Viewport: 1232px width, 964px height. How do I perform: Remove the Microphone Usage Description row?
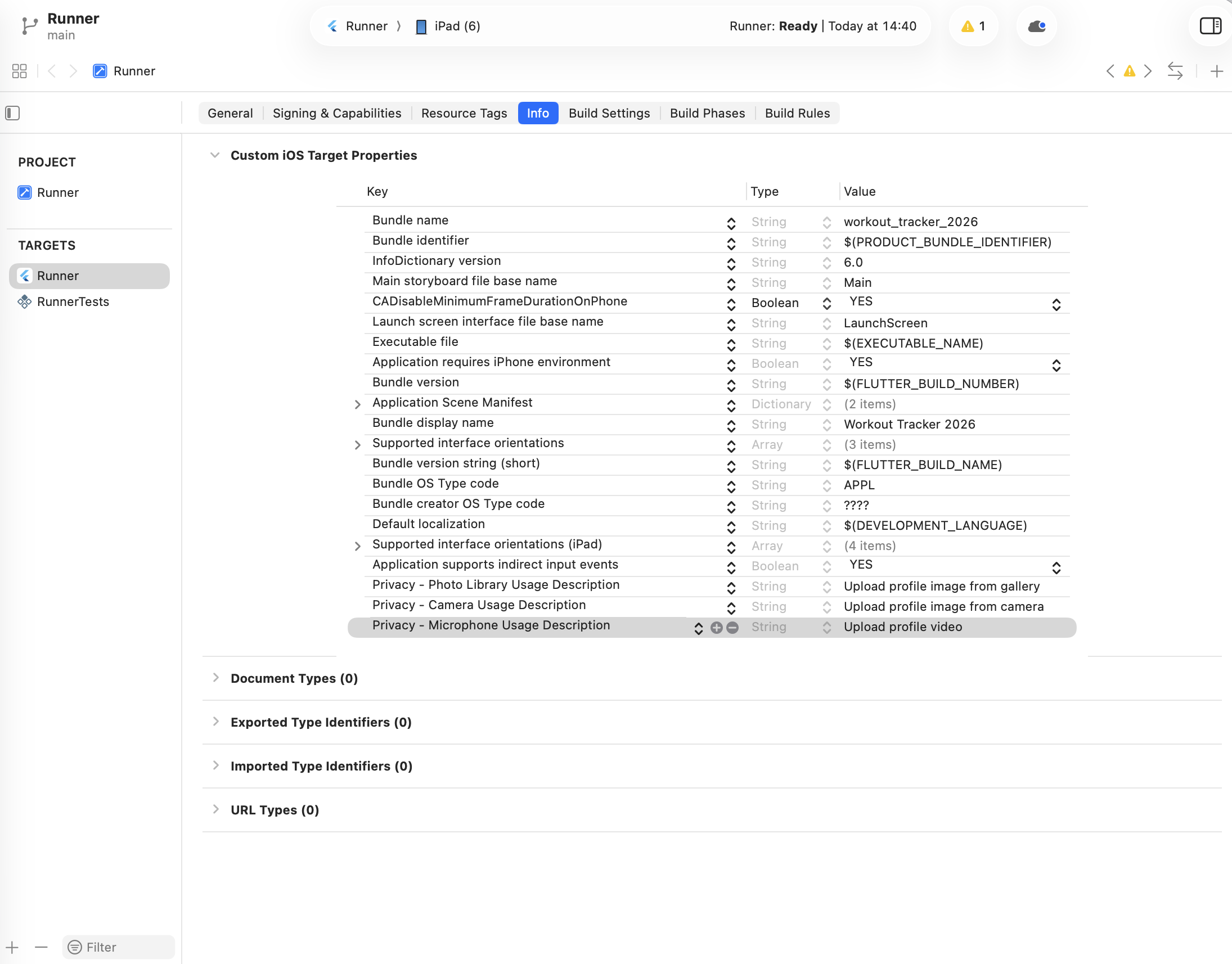click(x=732, y=628)
